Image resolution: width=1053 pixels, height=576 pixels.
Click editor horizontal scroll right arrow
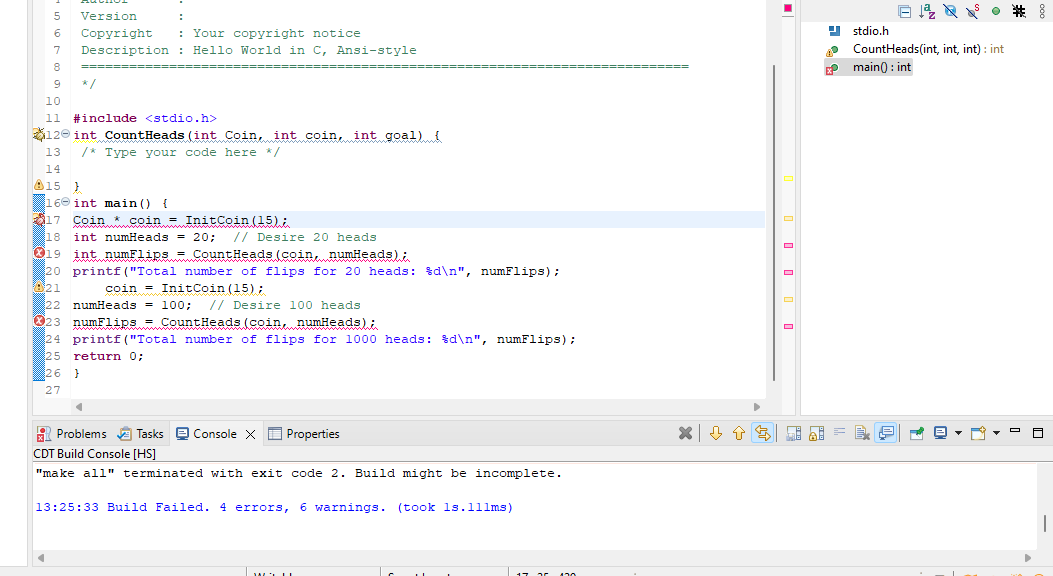tap(757, 407)
